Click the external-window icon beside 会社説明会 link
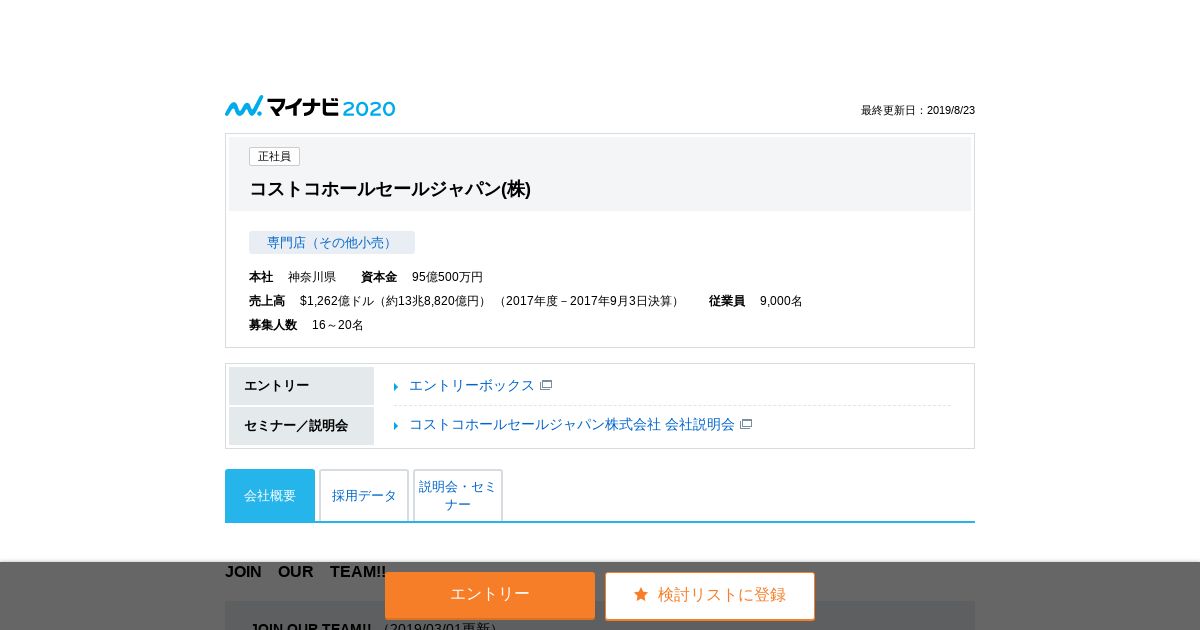The width and height of the screenshot is (1200, 630). 746,424
